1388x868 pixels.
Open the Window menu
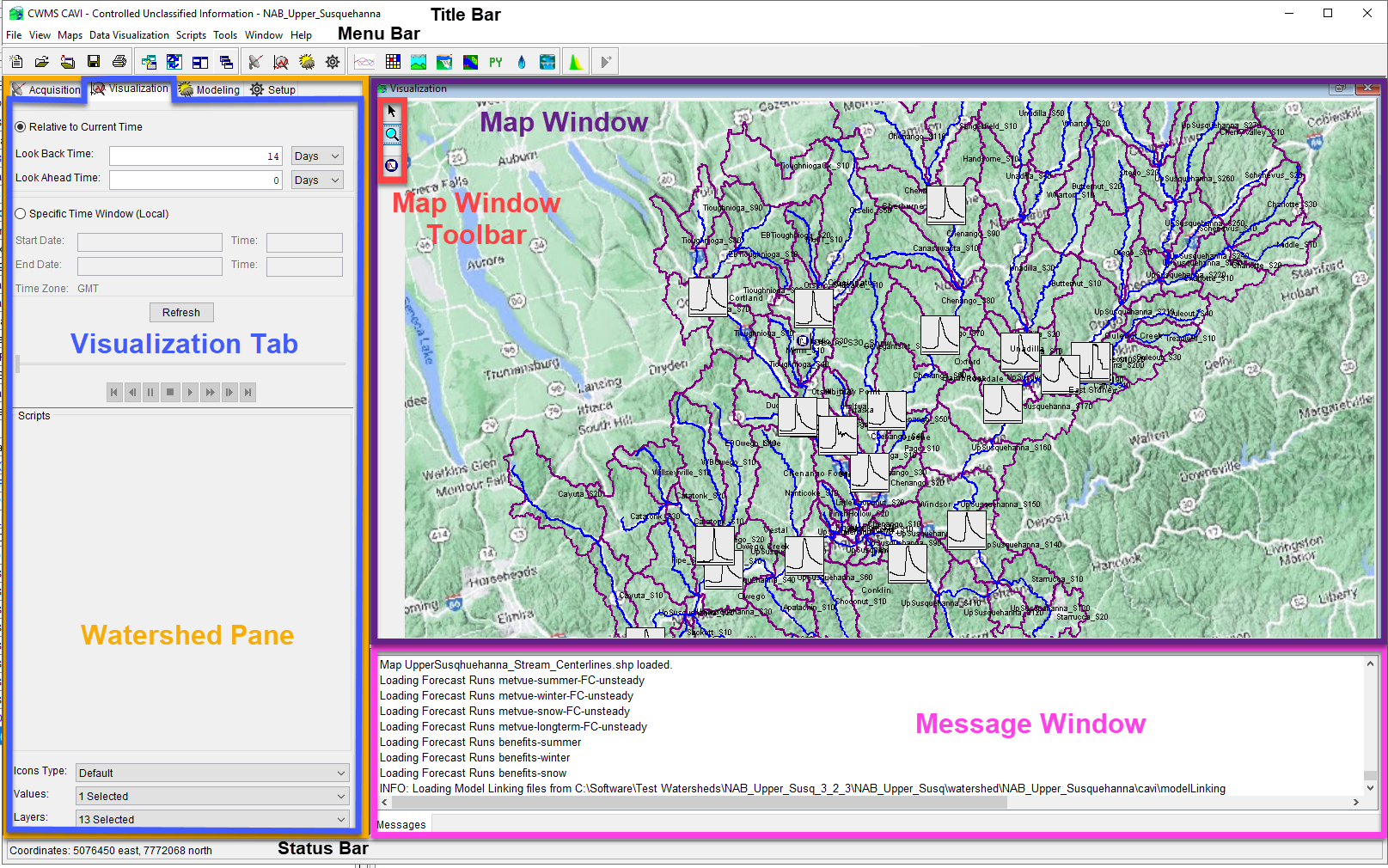click(x=264, y=35)
